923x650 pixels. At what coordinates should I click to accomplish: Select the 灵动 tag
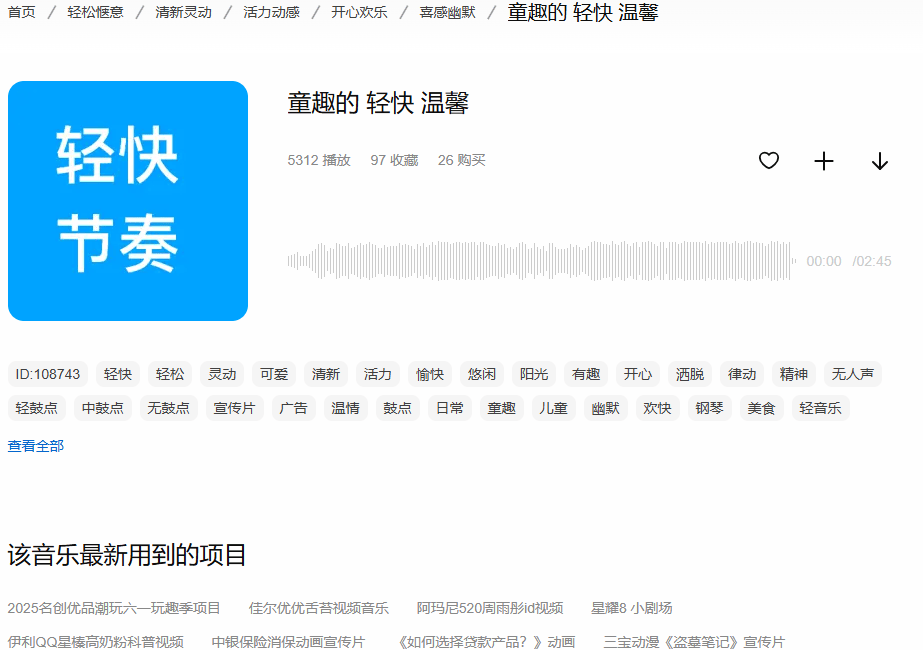click(x=222, y=374)
